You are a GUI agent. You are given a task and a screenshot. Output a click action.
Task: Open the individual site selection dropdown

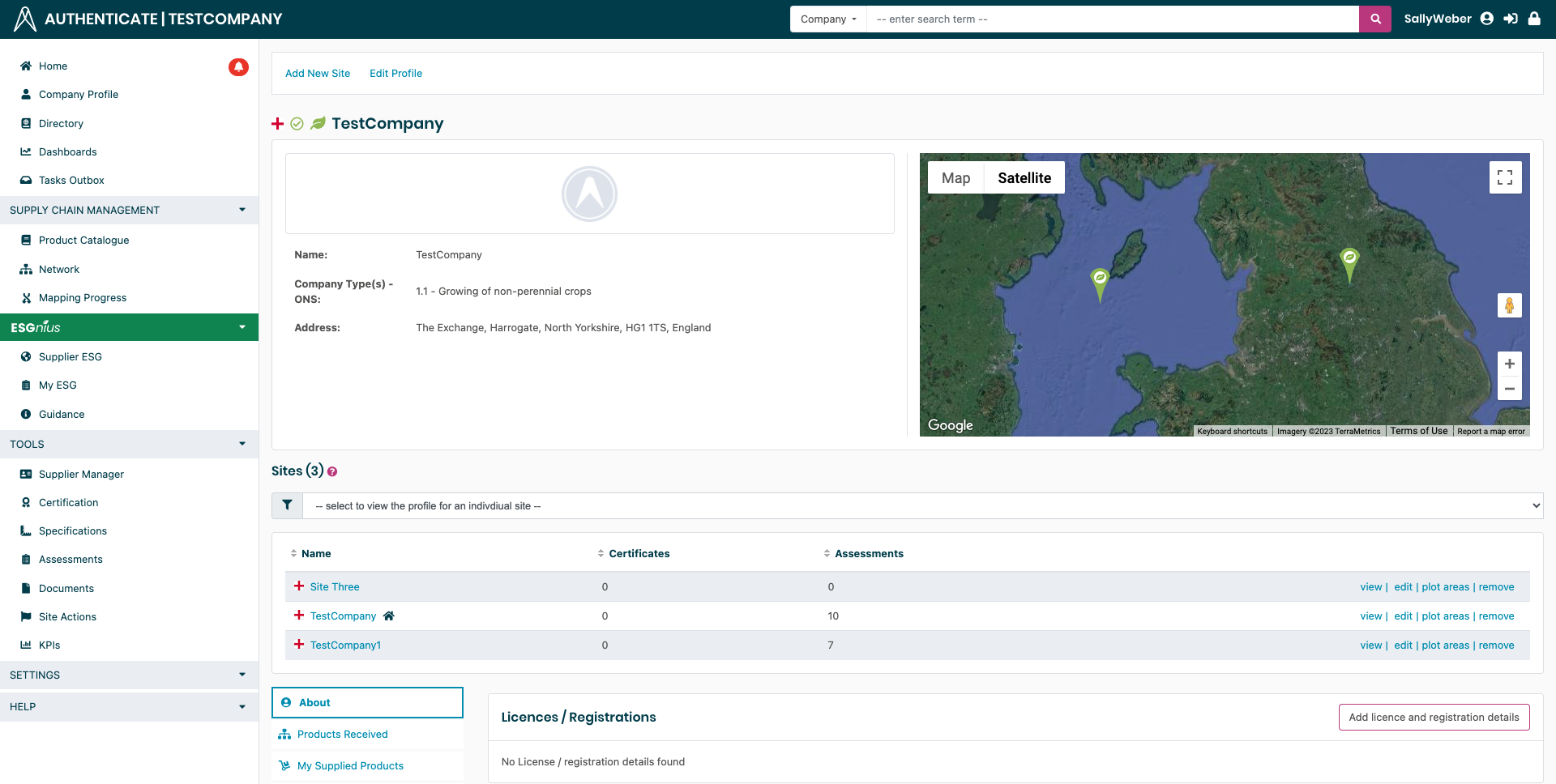[922, 505]
